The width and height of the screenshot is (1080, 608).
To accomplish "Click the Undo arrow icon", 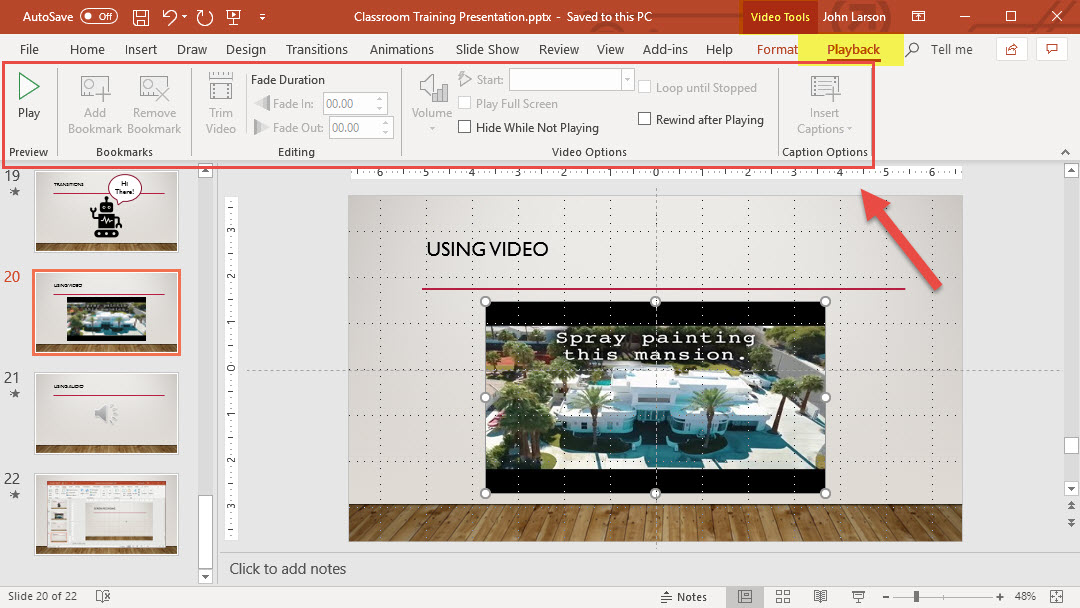I will point(170,17).
